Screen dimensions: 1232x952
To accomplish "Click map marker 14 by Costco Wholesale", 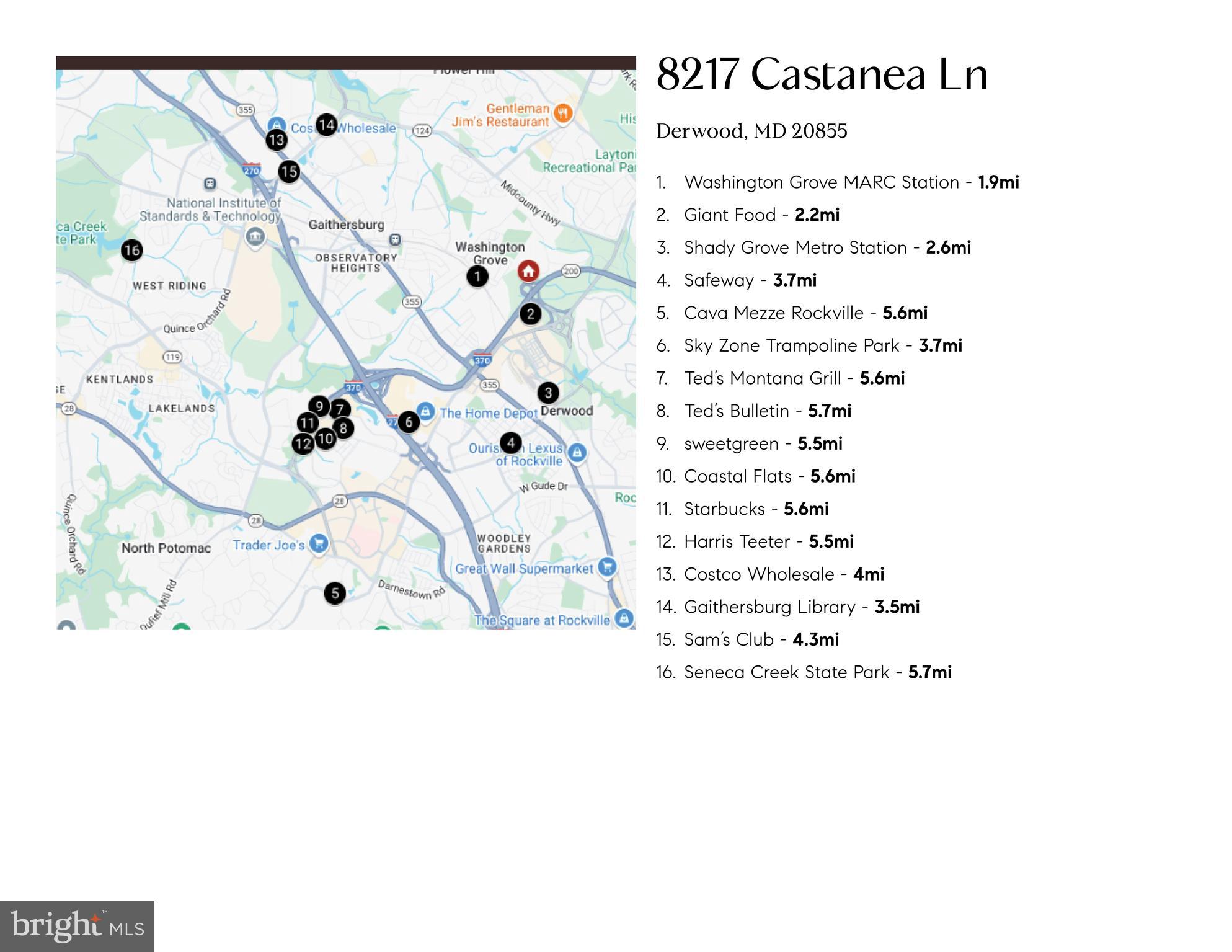I will point(326,125).
